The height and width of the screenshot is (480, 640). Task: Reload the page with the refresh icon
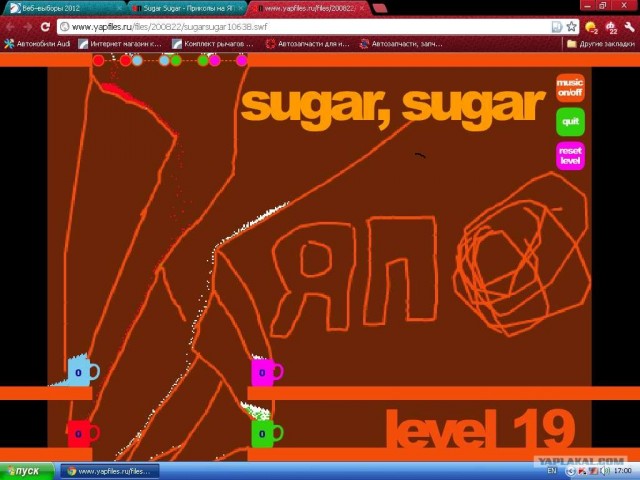45,27
